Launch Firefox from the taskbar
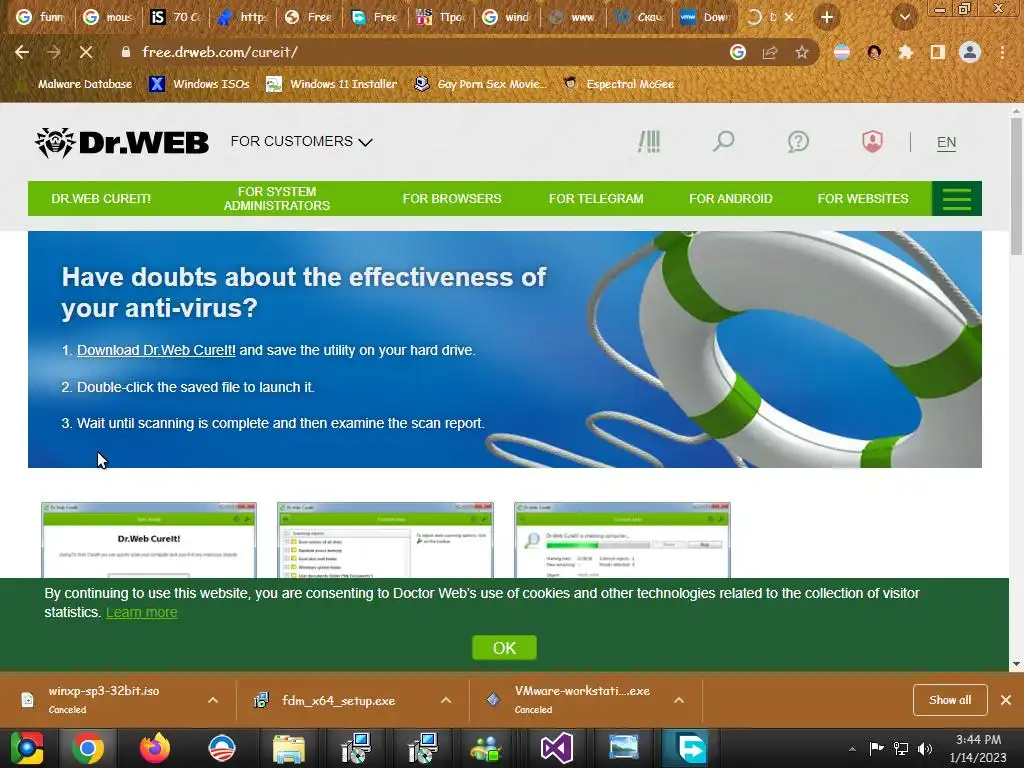Image resolution: width=1024 pixels, height=768 pixels. pyautogui.click(x=155, y=748)
